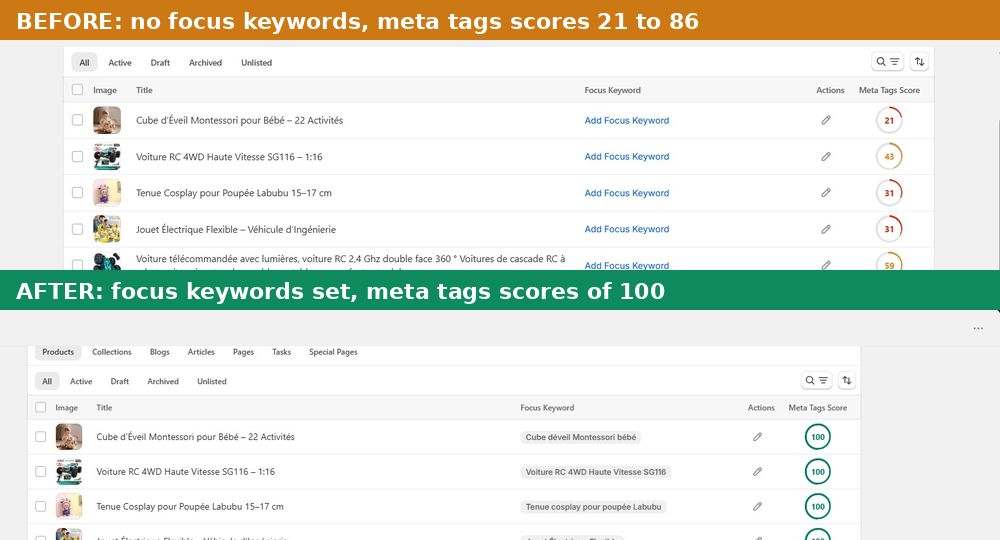
Task: Click the Meta Tags Score header in the BEFORE list
Action: [889, 90]
